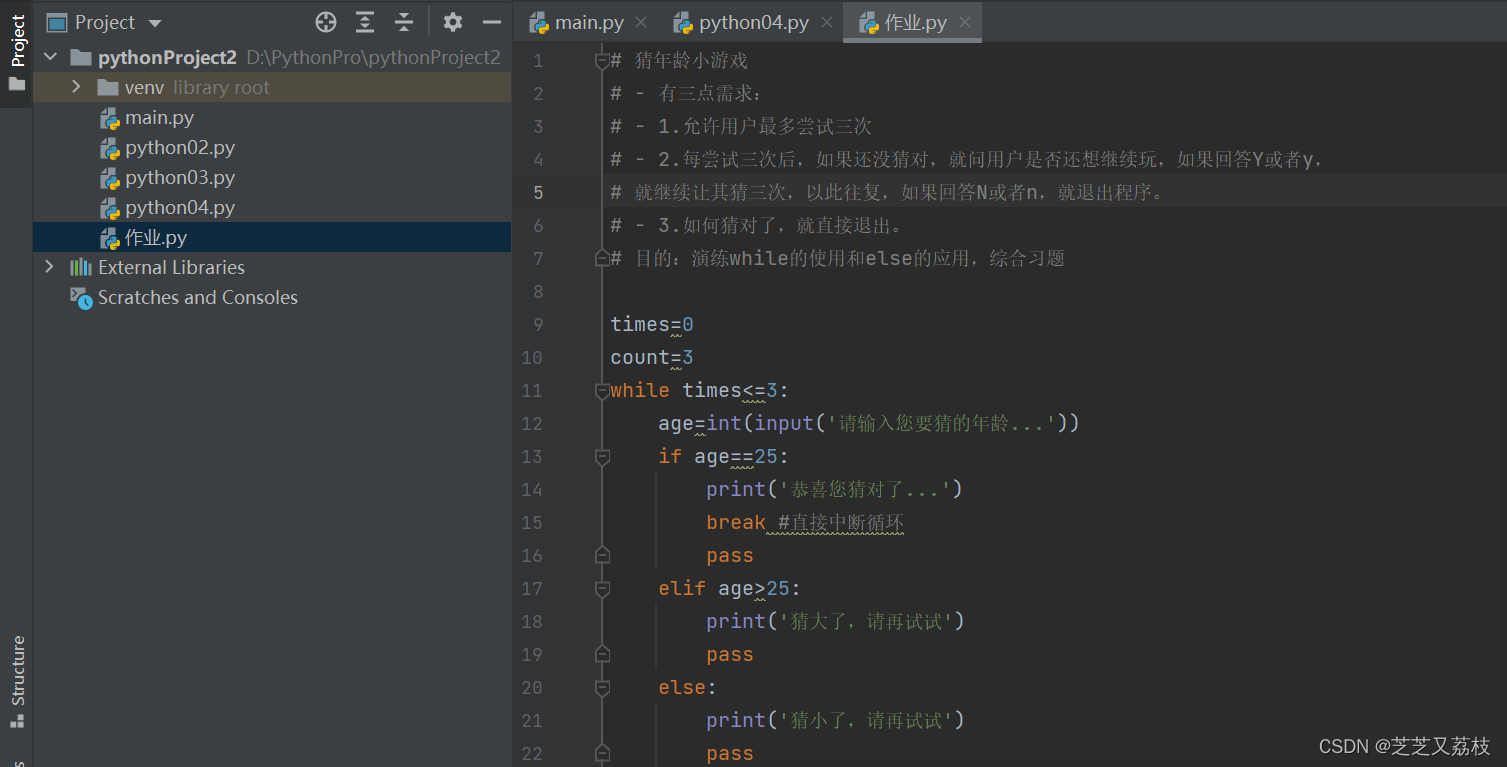Screen dimensions: 1507x767
Task: Click the Scratches and Consoles icon
Action: tap(81, 297)
